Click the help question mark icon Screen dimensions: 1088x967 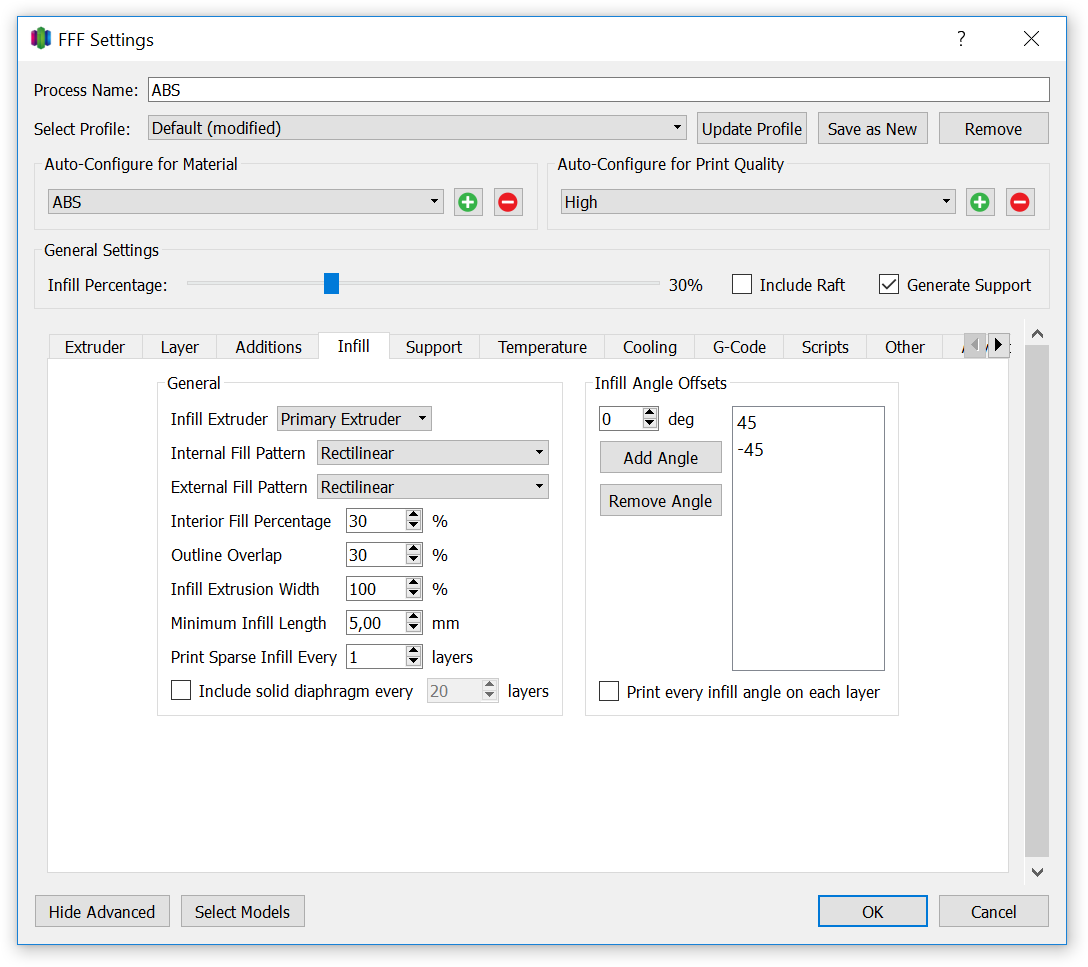[x=961, y=39]
